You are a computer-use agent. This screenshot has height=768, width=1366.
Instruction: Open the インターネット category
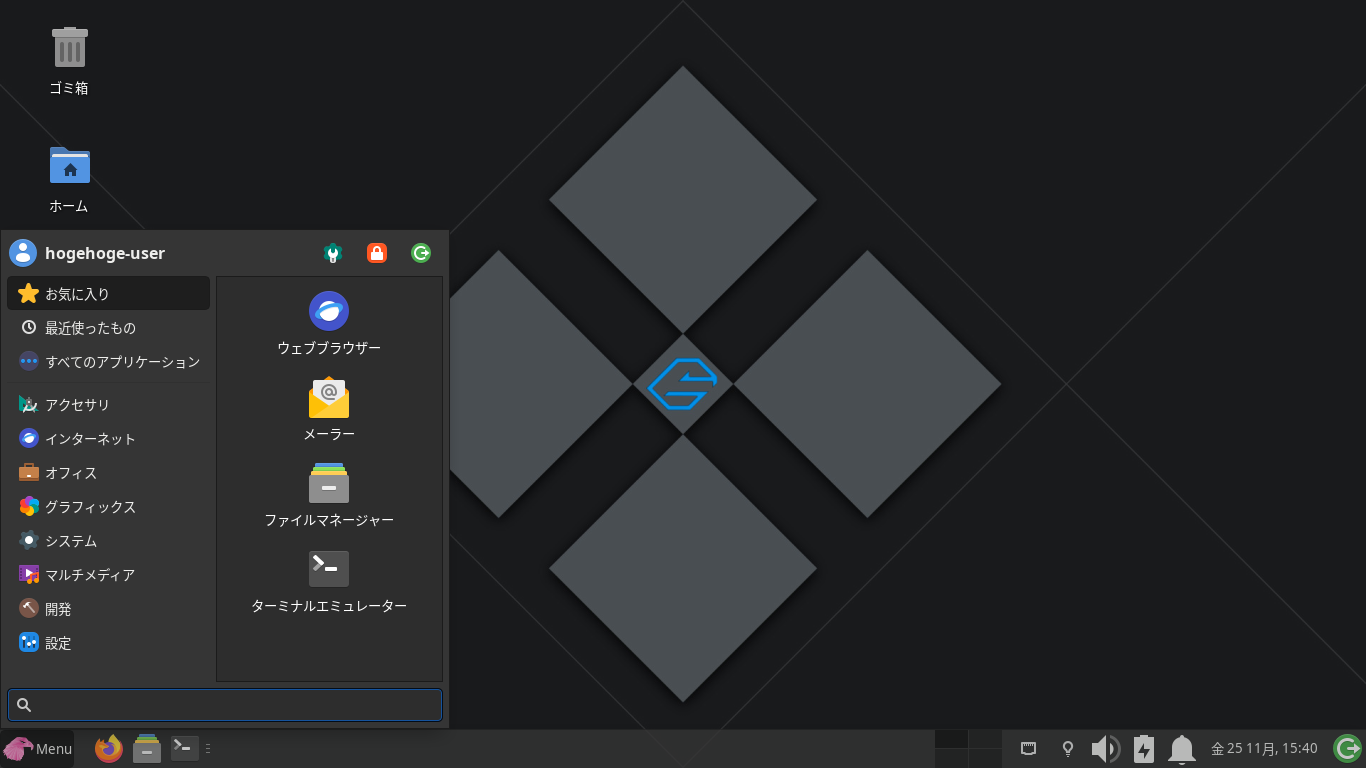[x=109, y=439]
